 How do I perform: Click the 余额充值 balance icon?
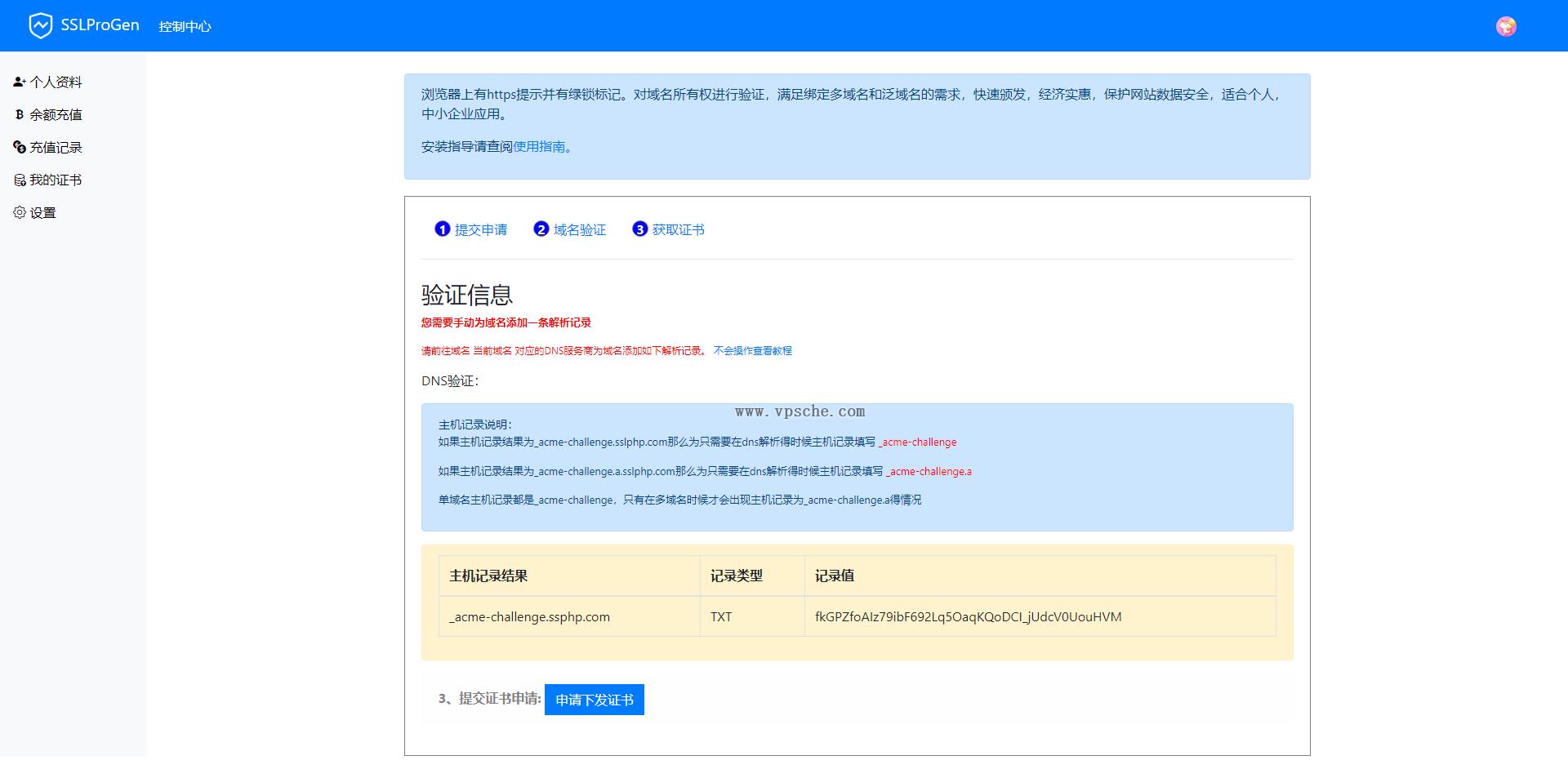tap(19, 114)
